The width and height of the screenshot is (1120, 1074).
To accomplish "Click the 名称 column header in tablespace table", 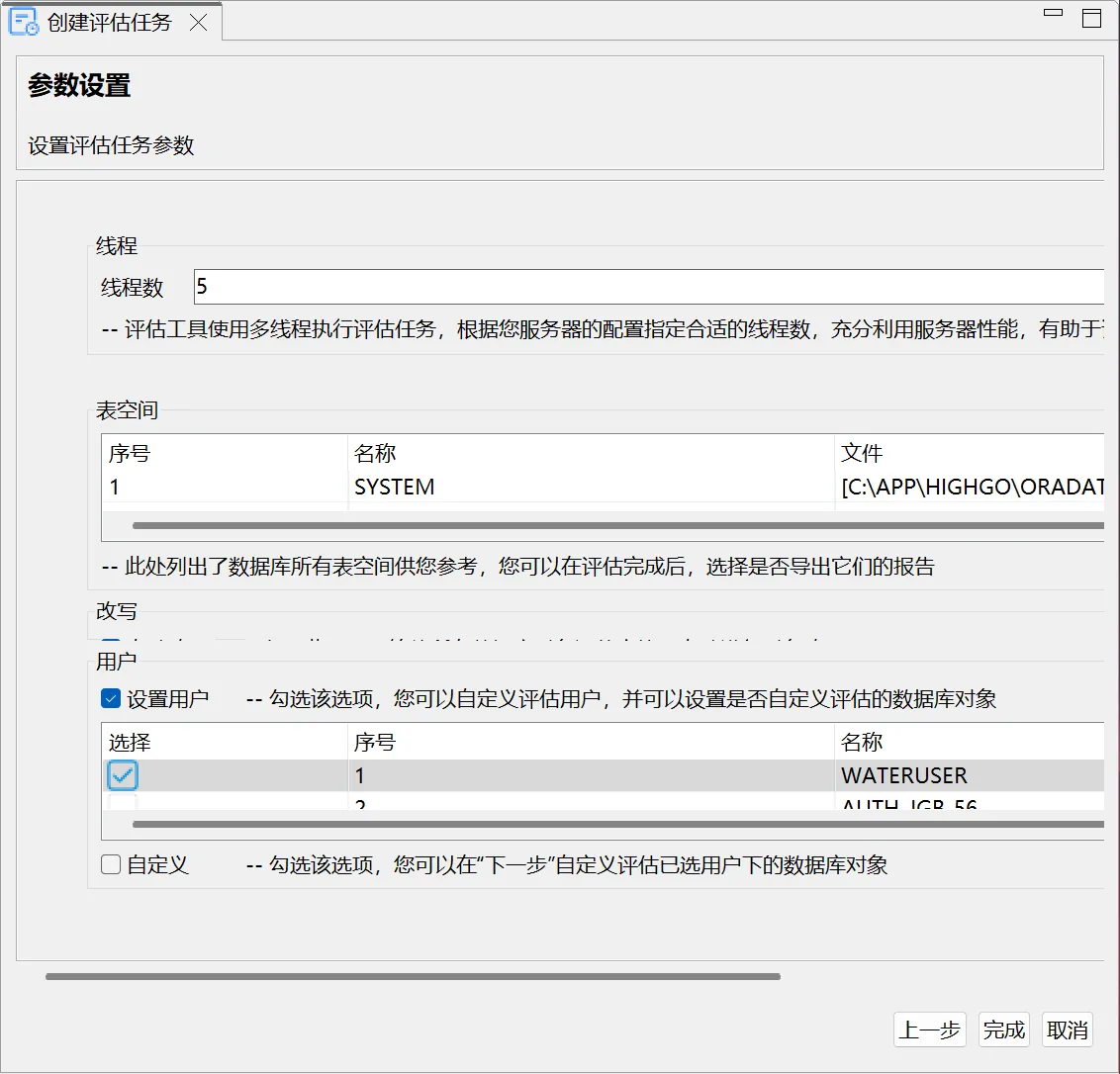I will click(x=375, y=453).
